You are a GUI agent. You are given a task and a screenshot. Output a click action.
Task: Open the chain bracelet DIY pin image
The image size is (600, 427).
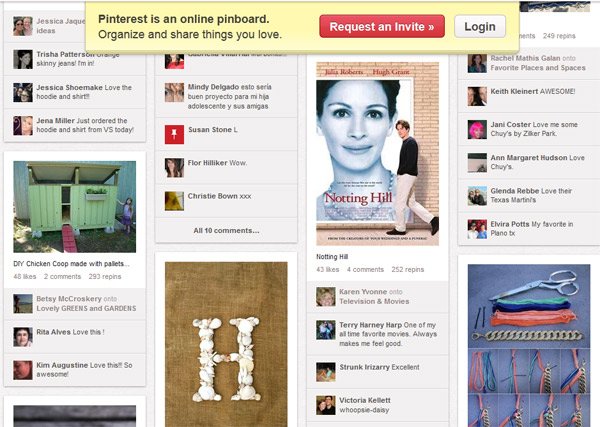(529, 345)
